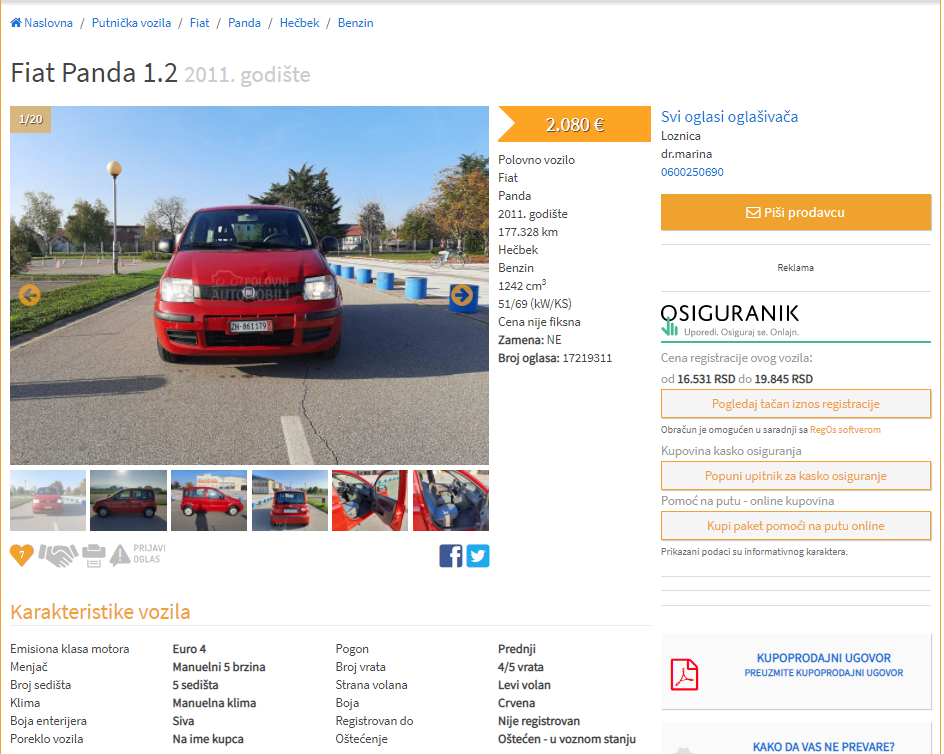Click Kupi paket pomoći na putu online
944x754 pixels.
796,526
